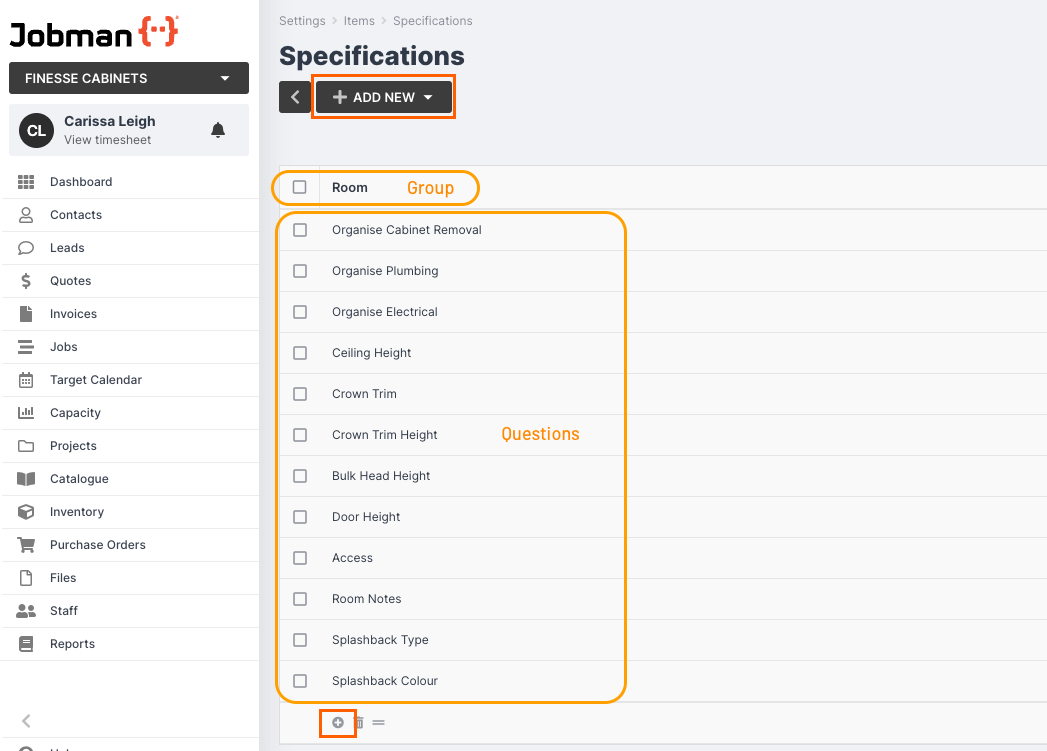1047x751 pixels.
Task: Click the Dashboard grid icon
Action: coord(26,182)
